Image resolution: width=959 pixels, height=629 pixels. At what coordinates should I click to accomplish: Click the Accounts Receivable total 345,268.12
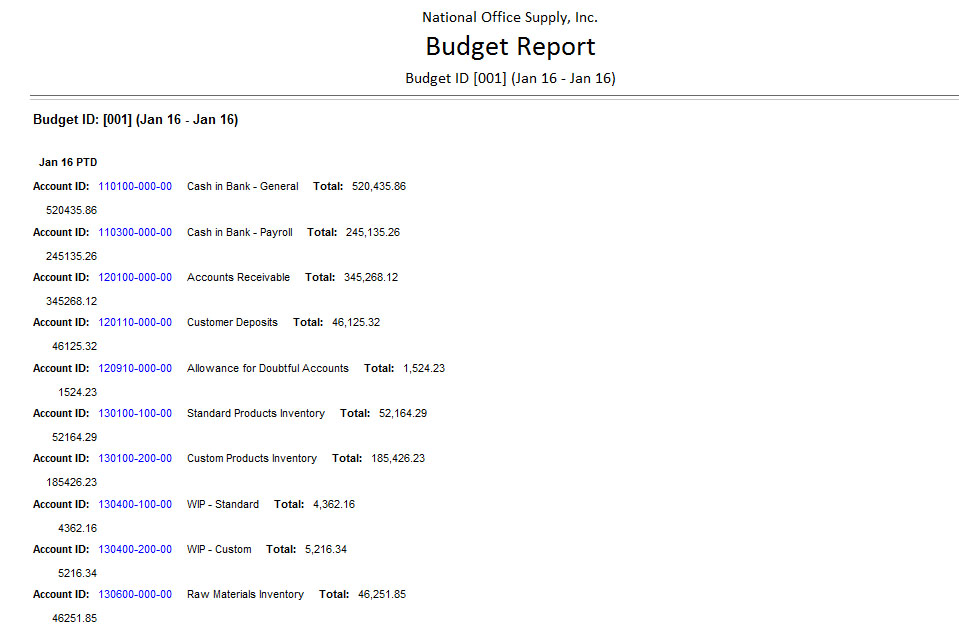coord(371,277)
